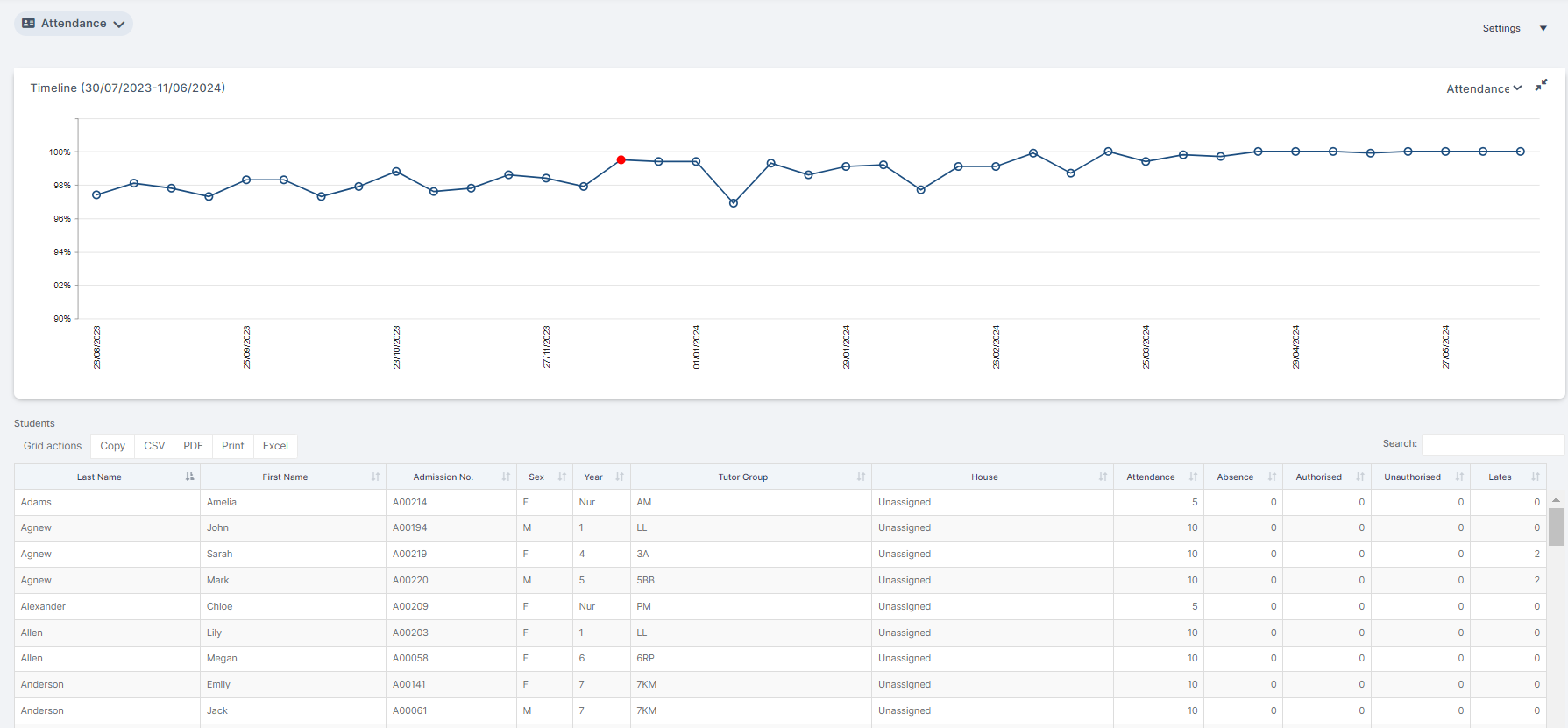Image resolution: width=1568 pixels, height=728 pixels.
Task: Click the Search input field
Action: point(1492,444)
